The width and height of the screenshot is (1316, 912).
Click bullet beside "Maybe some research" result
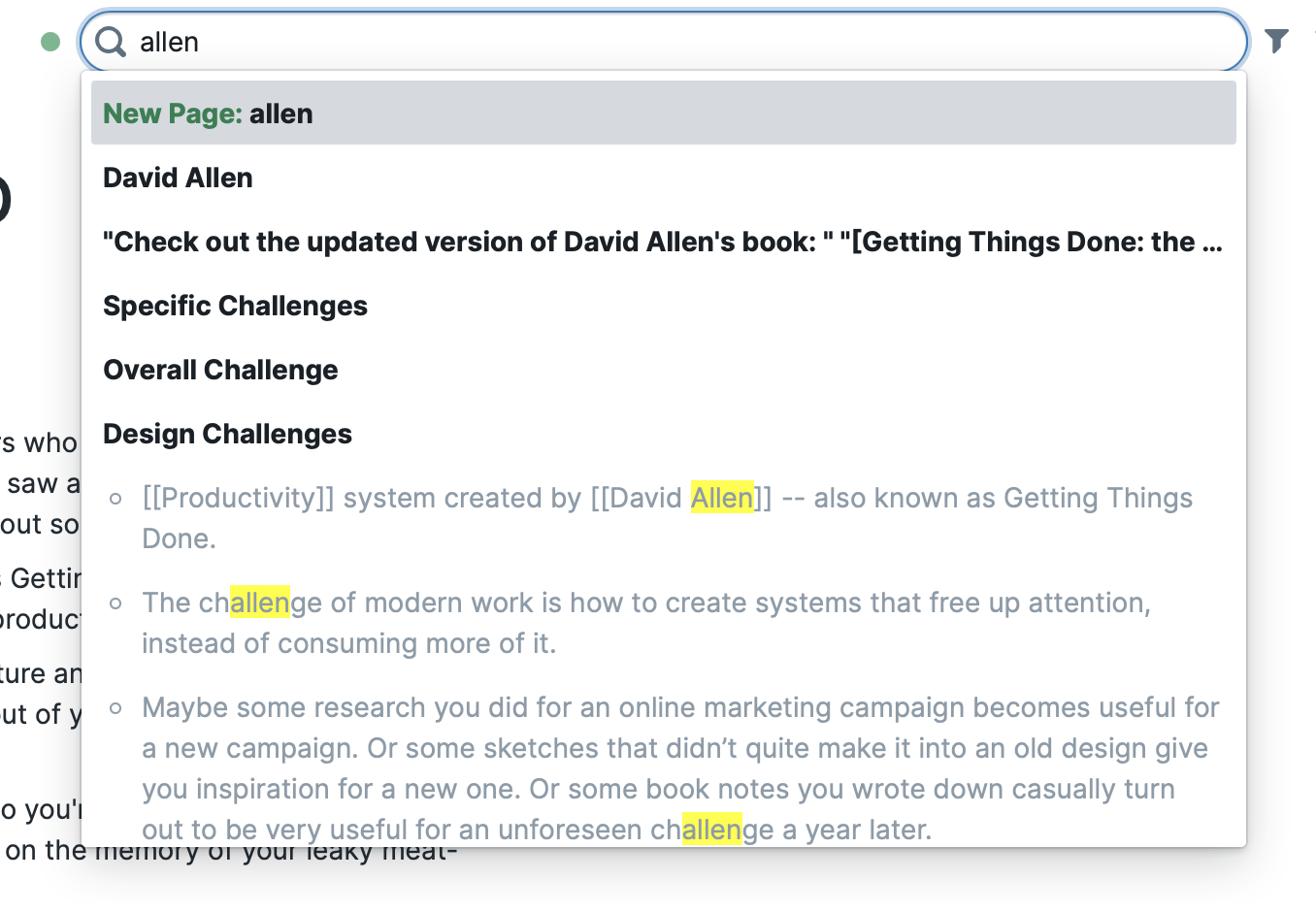click(x=116, y=708)
